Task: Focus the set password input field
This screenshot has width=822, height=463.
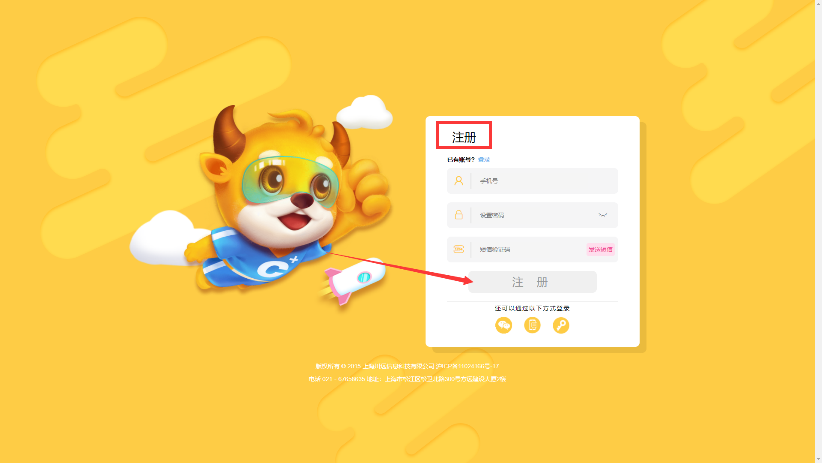Action: pyautogui.click(x=532, y=215)
